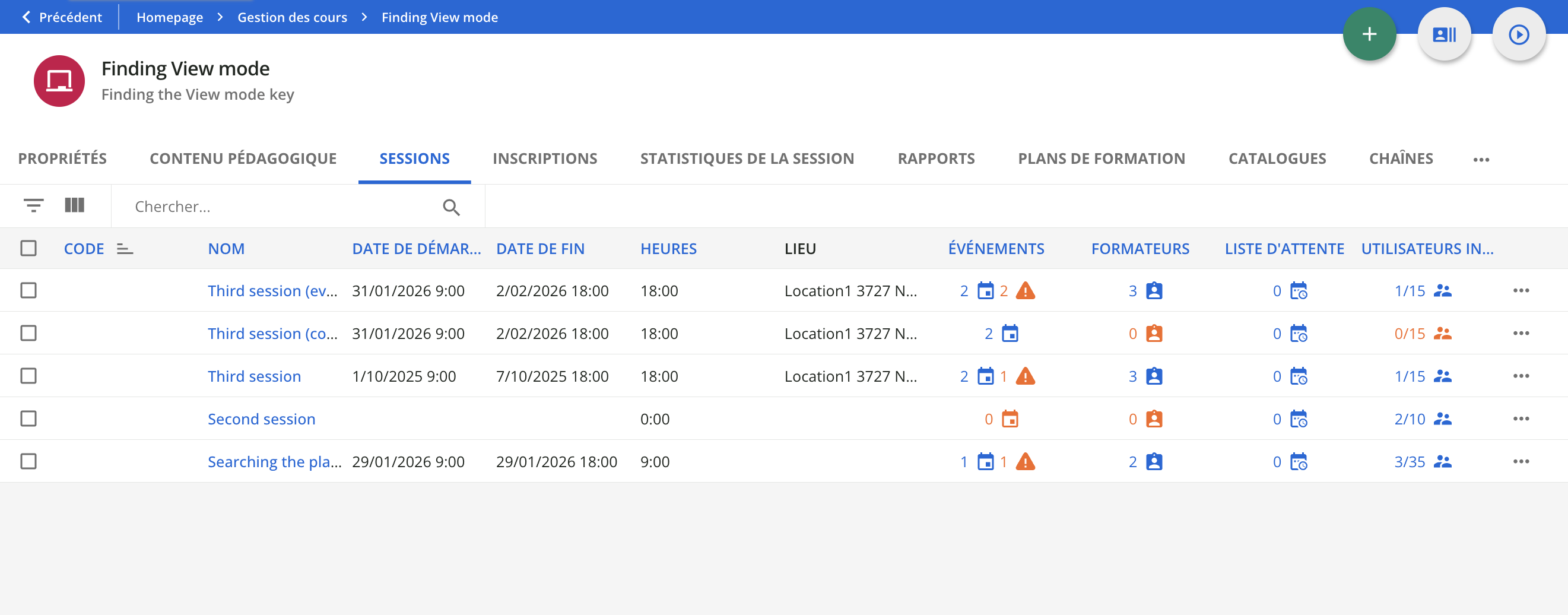
Task: Open the contact card list icon button
Action: click(x=1444, y=34)
